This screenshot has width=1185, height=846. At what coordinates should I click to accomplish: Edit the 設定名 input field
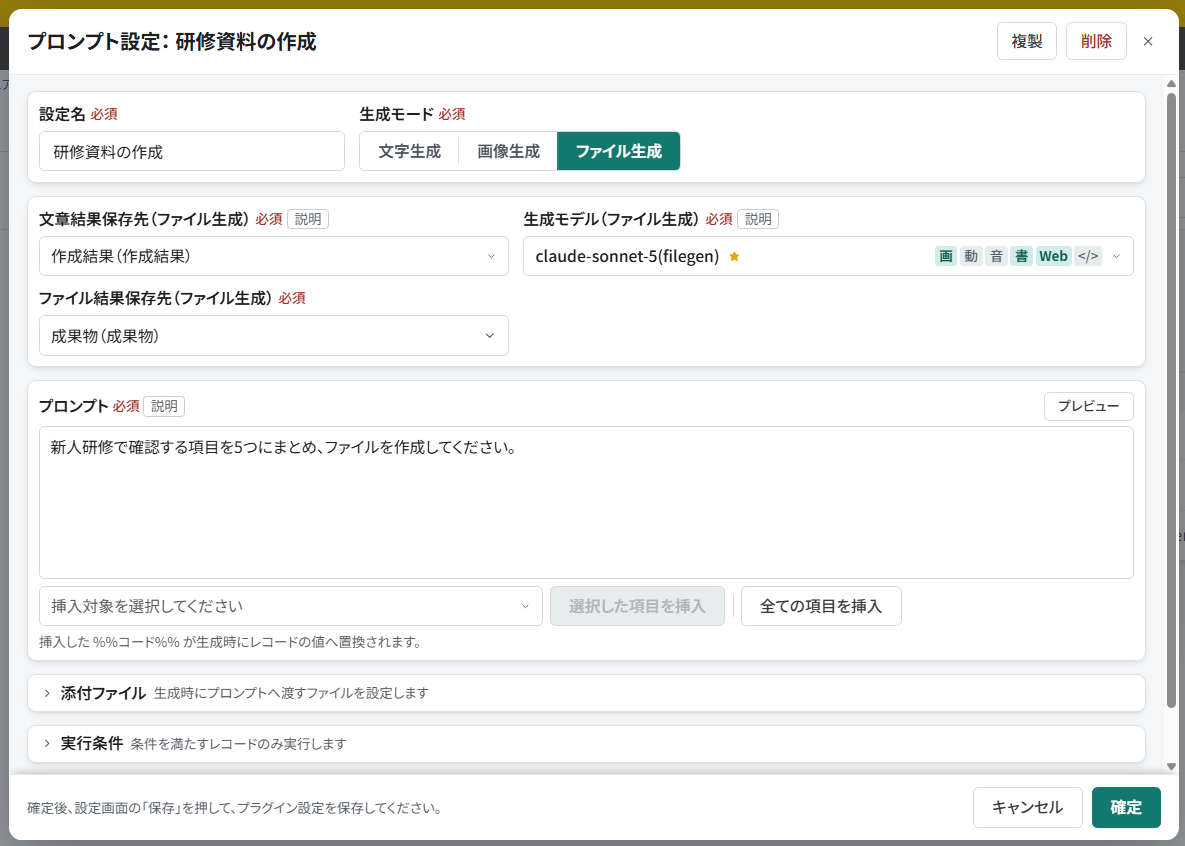point(192,151)
